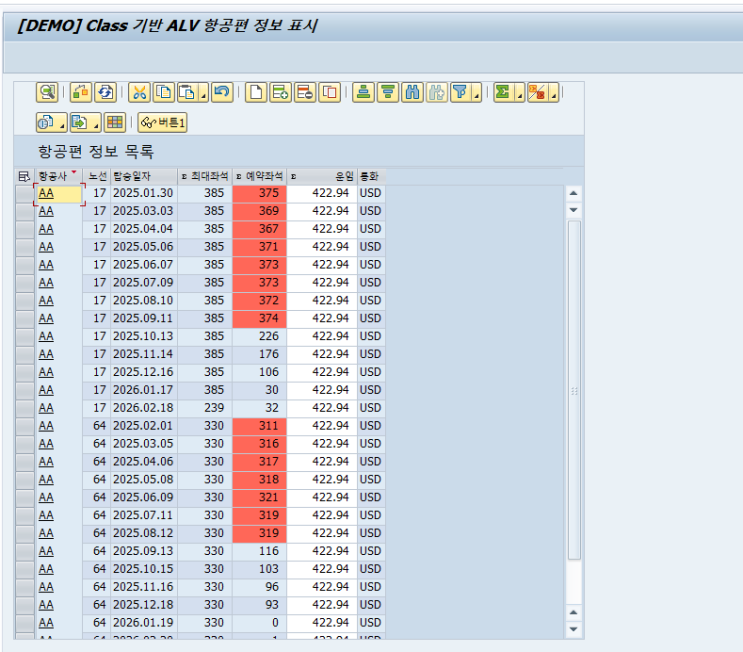743x652 pixels.
Task: Open AA link in the 2025.09.13 row
Action: [x=46, y=551]
